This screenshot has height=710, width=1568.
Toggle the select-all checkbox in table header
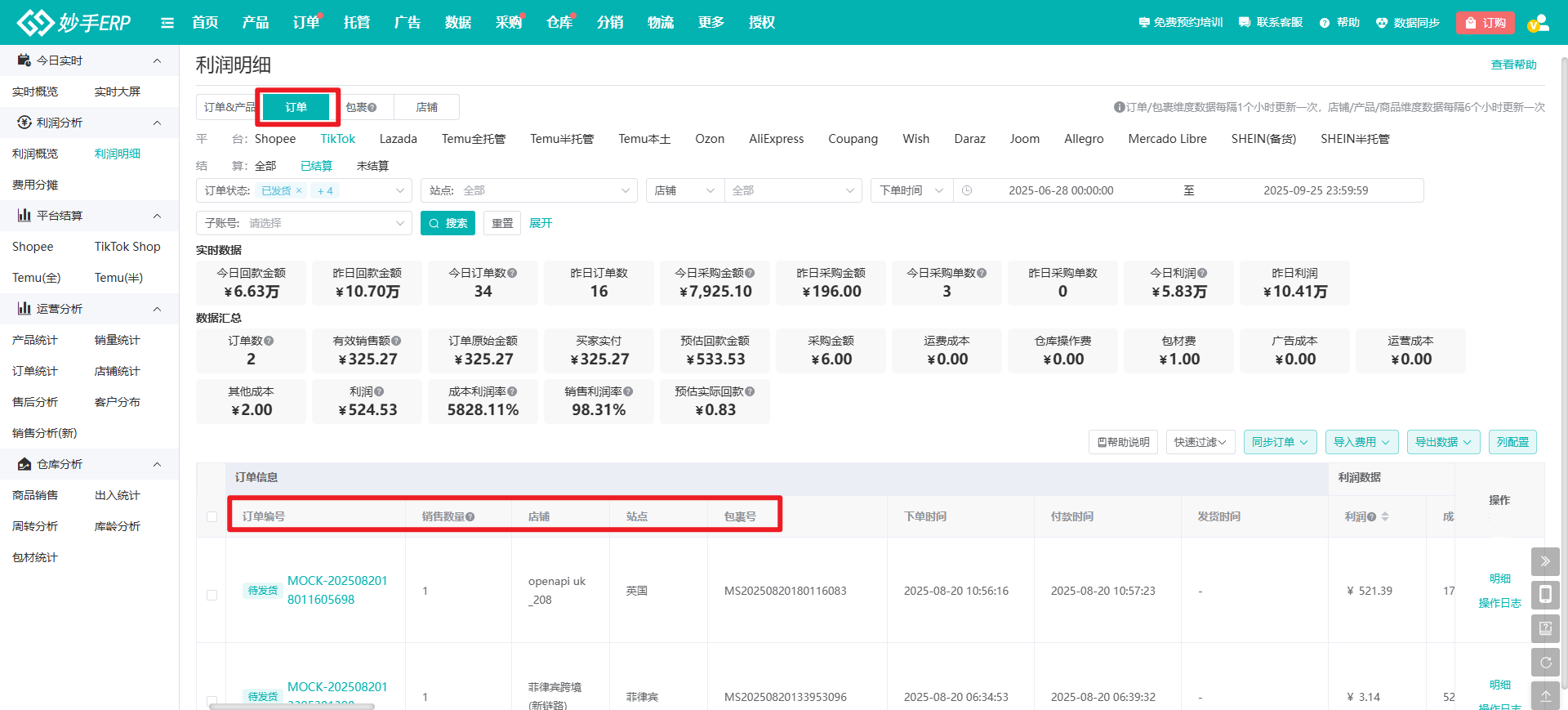[x=212, y=516]
